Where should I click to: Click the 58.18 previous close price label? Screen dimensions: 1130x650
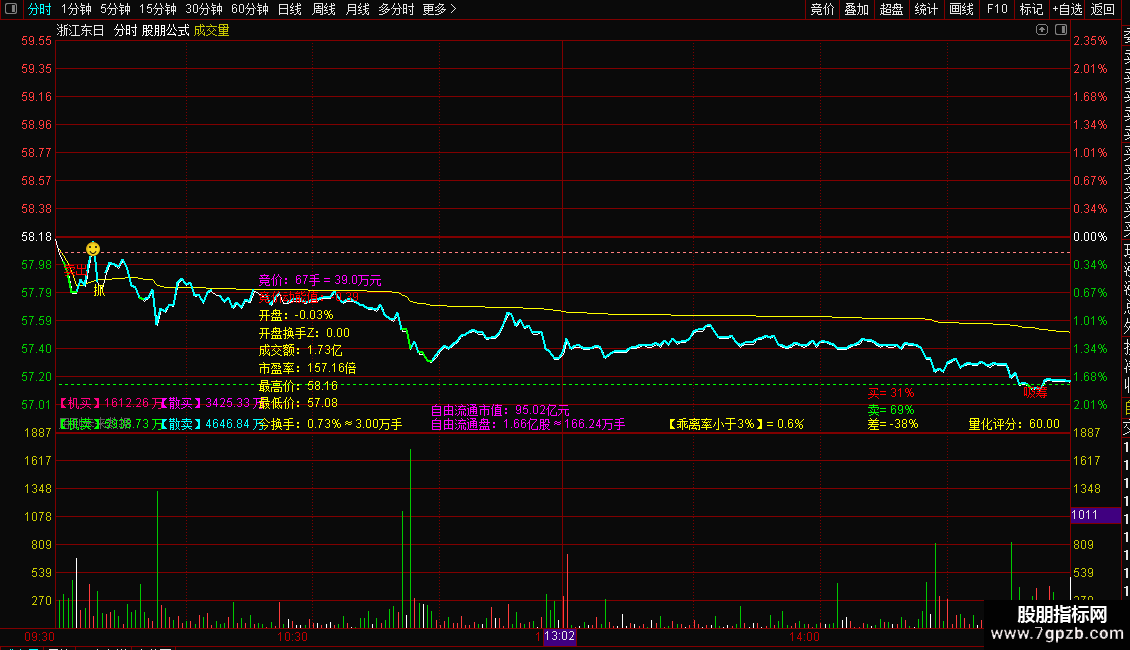(37, 237)
